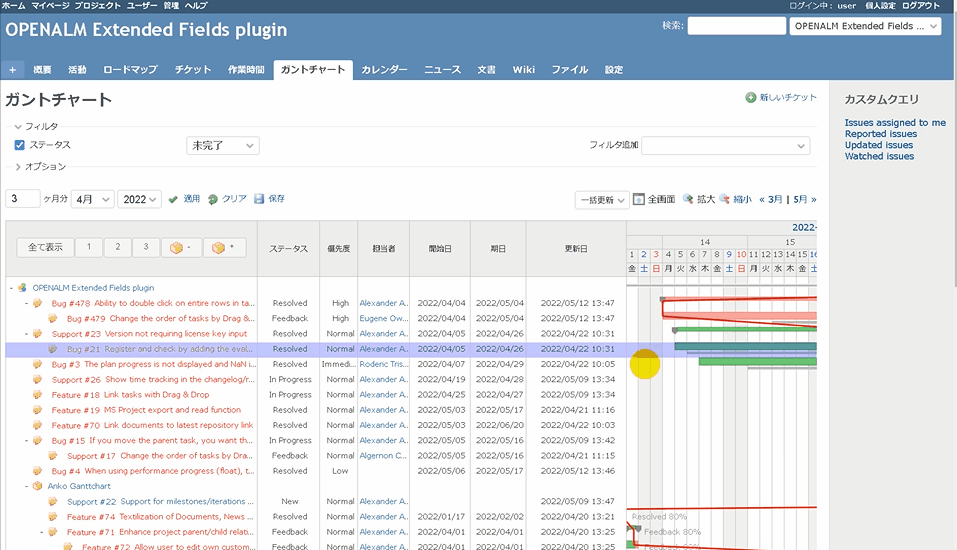
Task: Open the Watched issues query
Action: click(879, 156)
